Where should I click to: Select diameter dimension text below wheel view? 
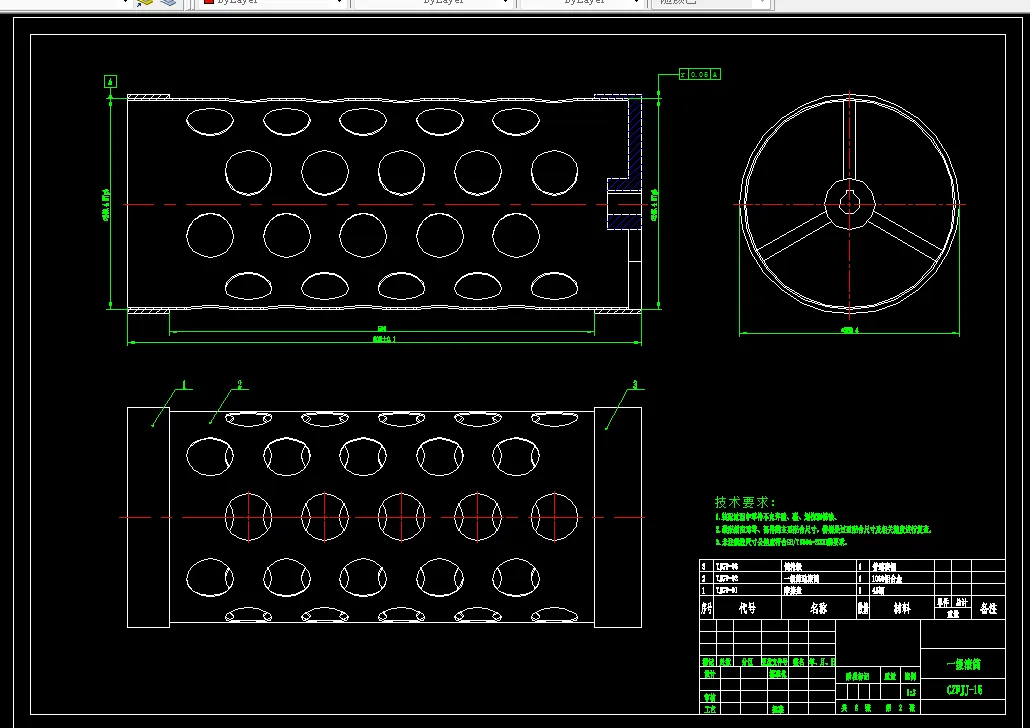(849, 330)
